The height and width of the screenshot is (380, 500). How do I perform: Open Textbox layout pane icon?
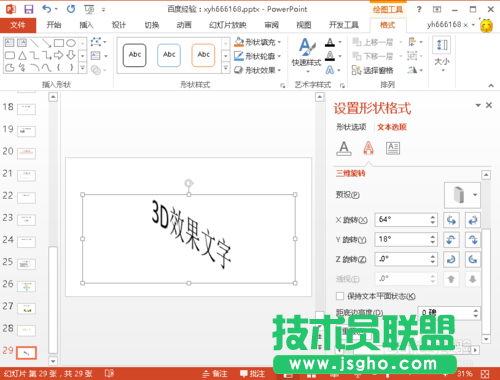click(x=393, y=148)
